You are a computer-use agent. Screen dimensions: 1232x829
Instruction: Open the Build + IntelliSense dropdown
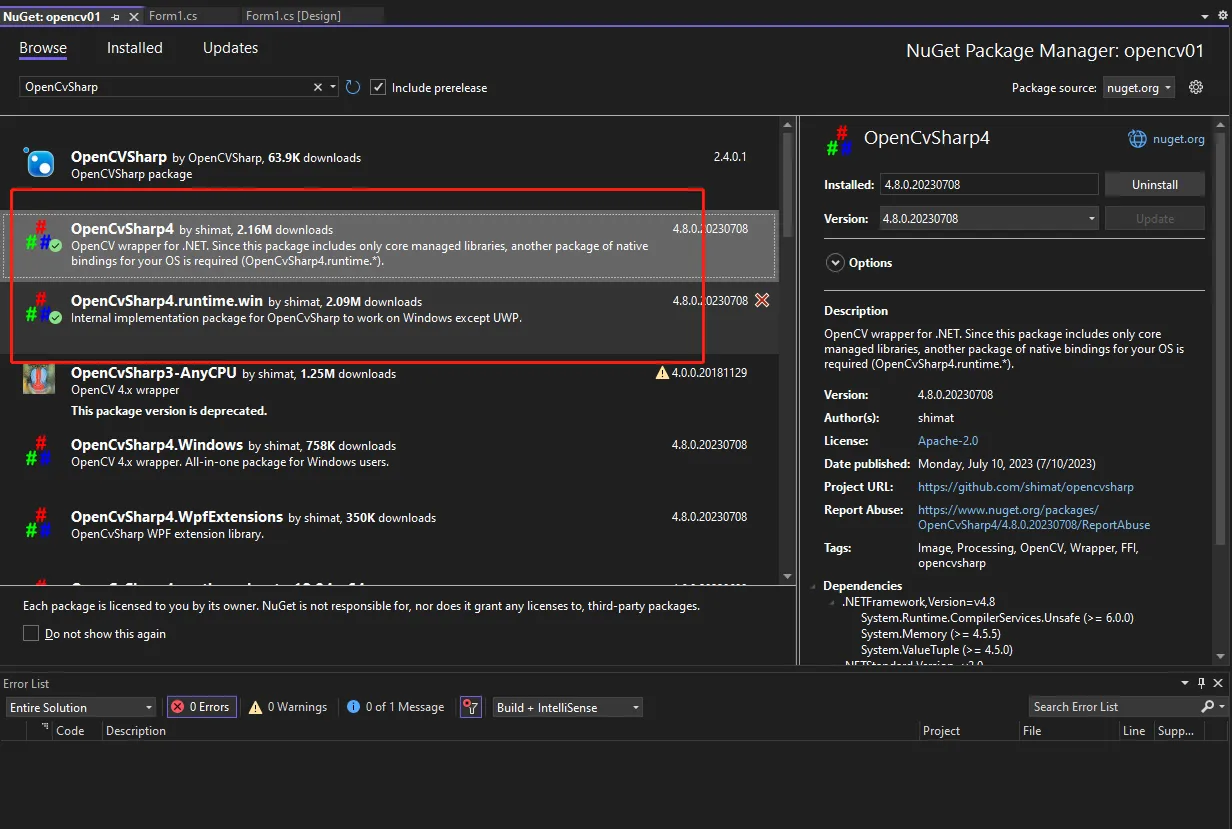[x=567, y=707]
